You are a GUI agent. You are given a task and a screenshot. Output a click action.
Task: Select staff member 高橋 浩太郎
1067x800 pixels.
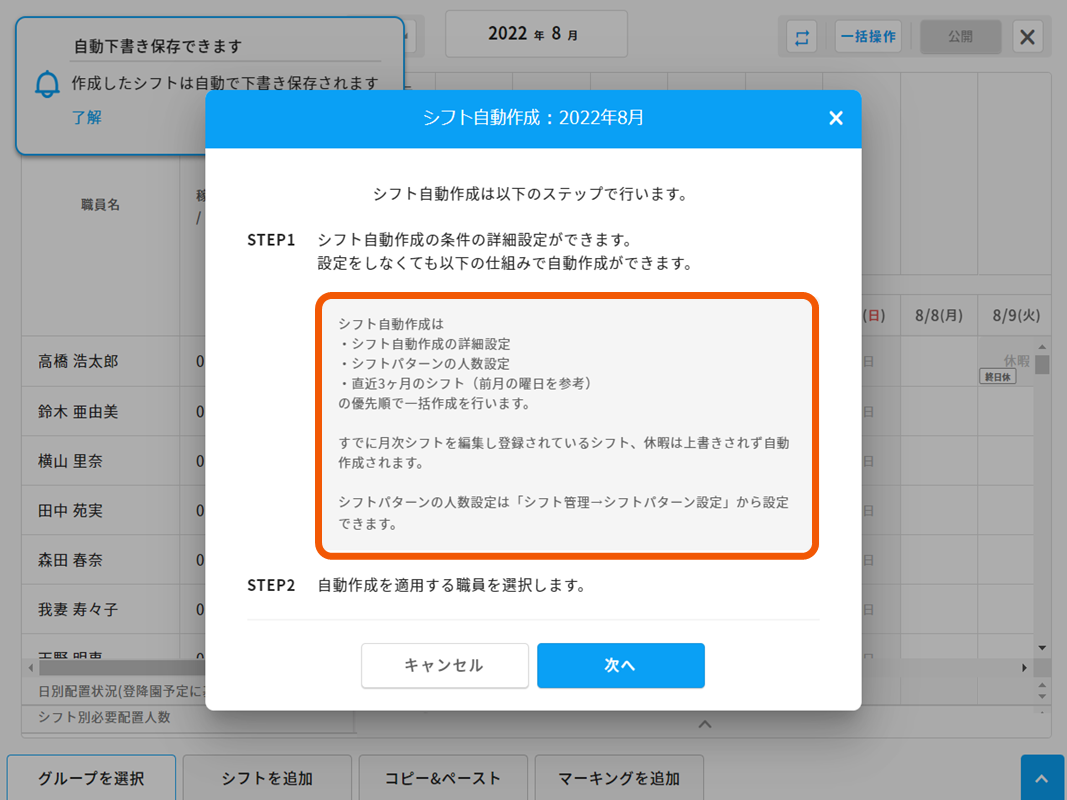tap(78, 361)
